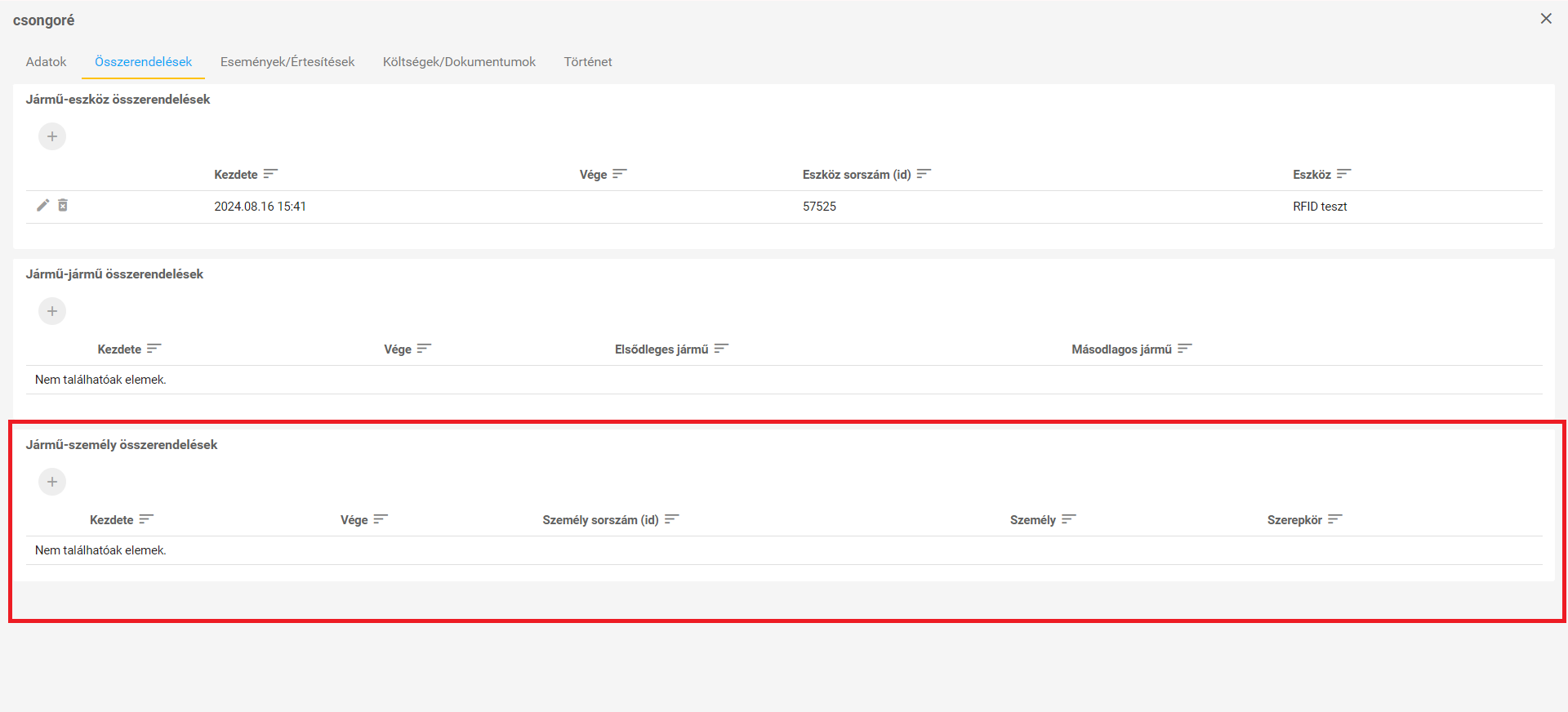Image resolution: width=1568 pixels, height=712 pixels.
Task: Open the Költségek/Dokumentumok tab
Action: click(x=459, y=62)
